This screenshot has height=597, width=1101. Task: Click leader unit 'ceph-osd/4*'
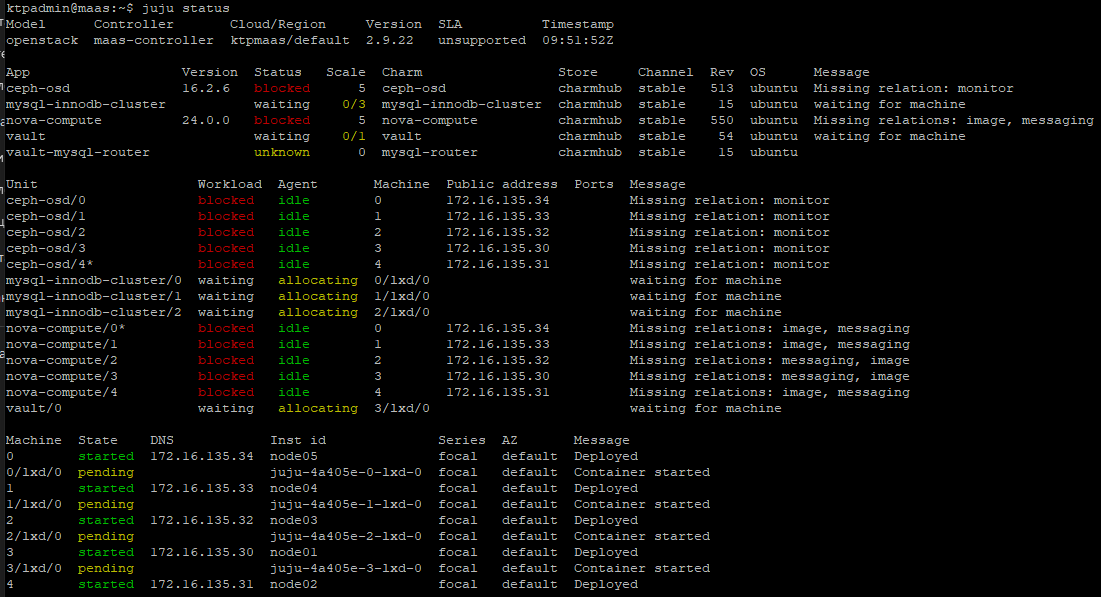tap(50, 265)
